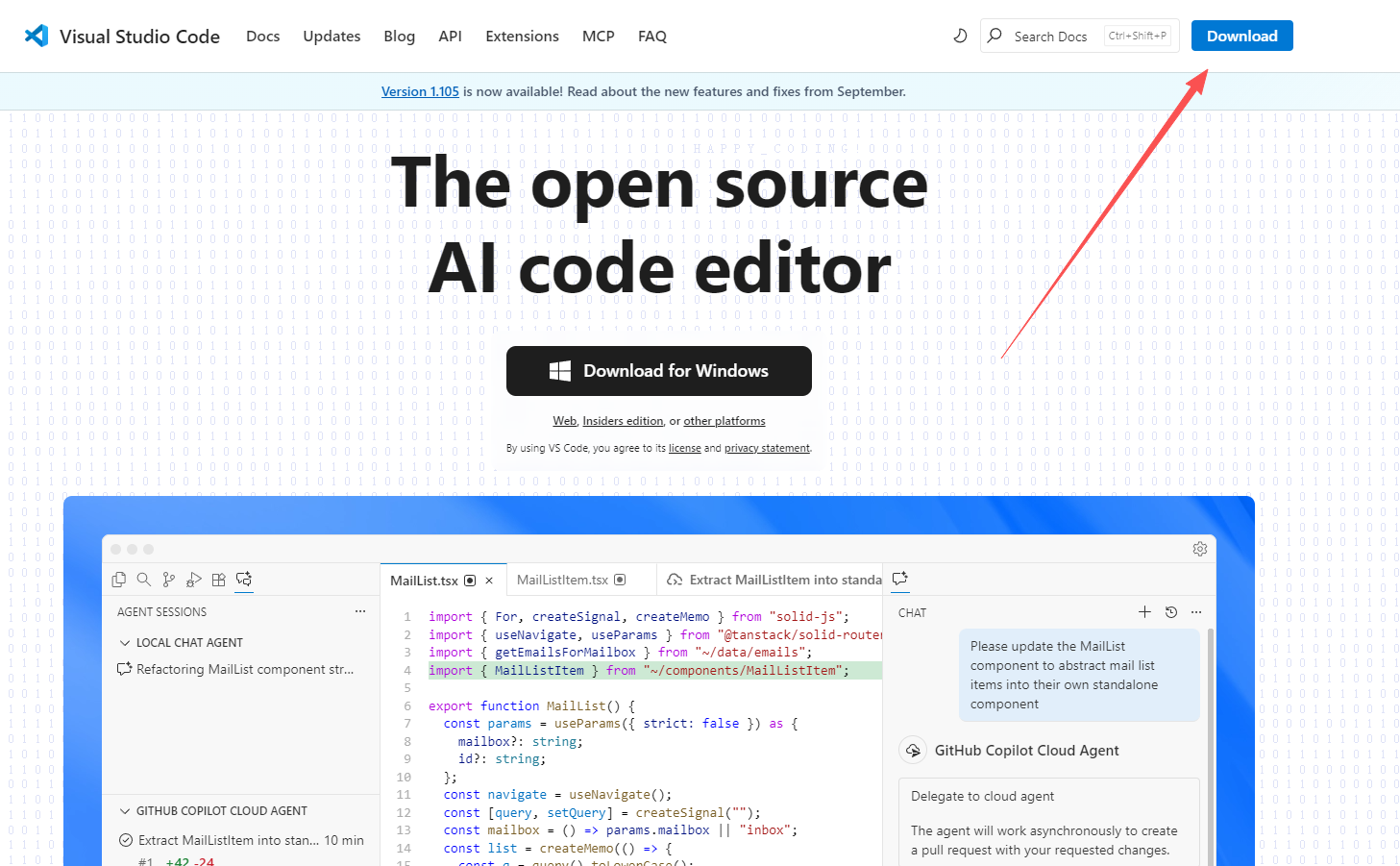Open the other platforms link
This screenshot has width=1400, height=866.
[725, 421]
